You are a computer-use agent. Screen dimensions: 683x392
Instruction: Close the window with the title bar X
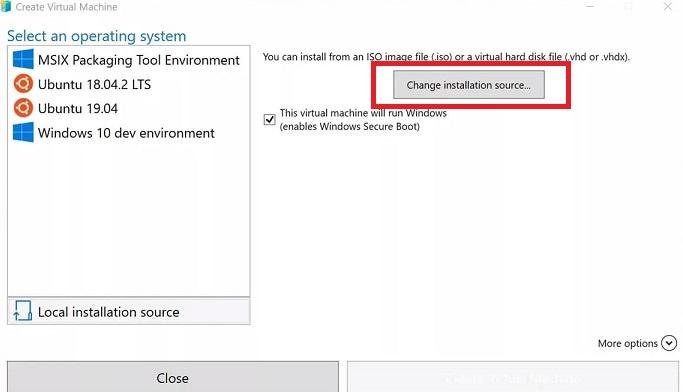coord(667,7)
